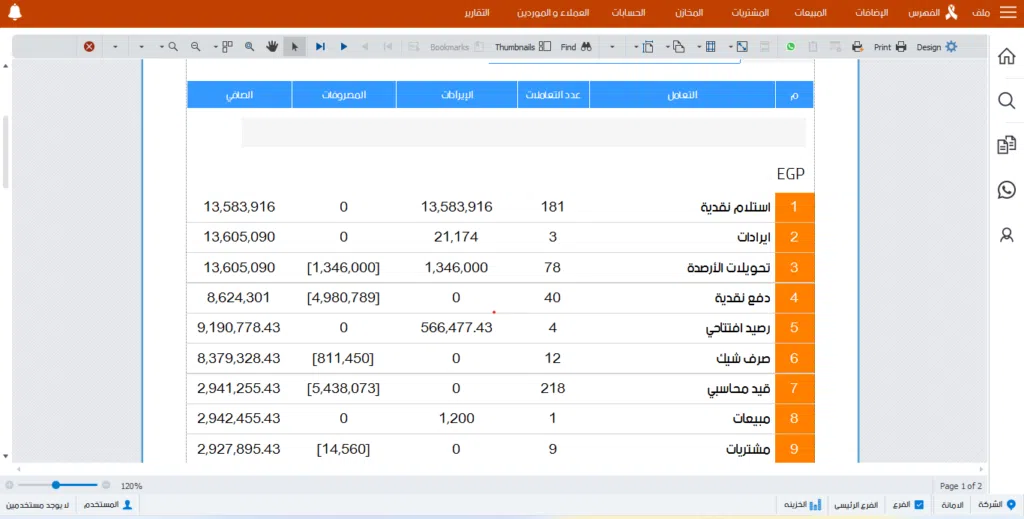Click the zoom slider handle
This screenshot has width=1024, height=519.
pos(56,485)
